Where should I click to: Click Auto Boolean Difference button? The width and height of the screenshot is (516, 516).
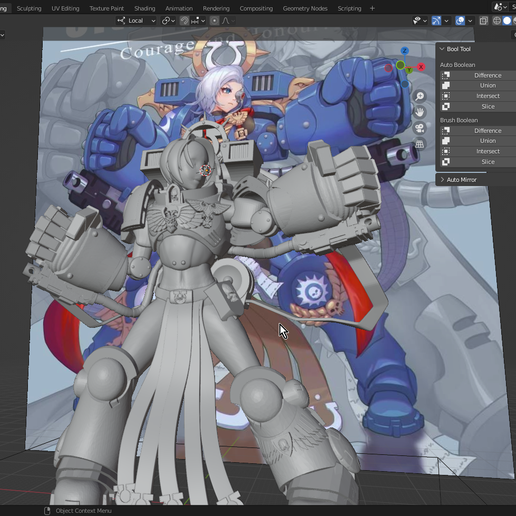[478, 75]
